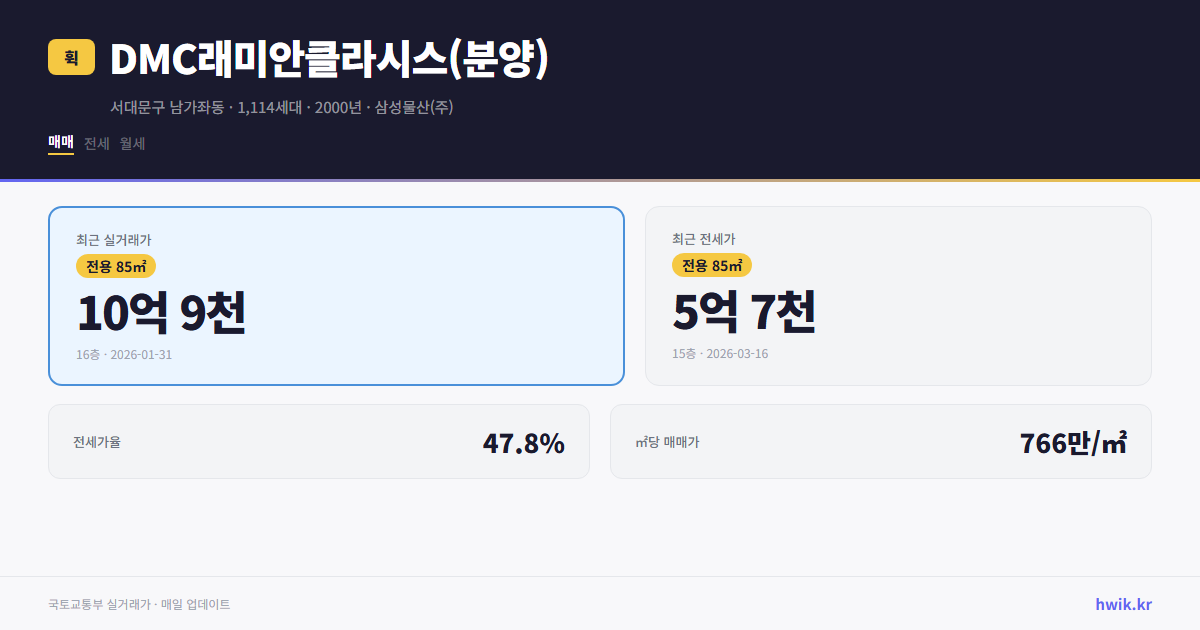This screenshot has width=1200, height=630.
Task: Click the yellow underline beneath 매매
Action: [x=60, y=156]
